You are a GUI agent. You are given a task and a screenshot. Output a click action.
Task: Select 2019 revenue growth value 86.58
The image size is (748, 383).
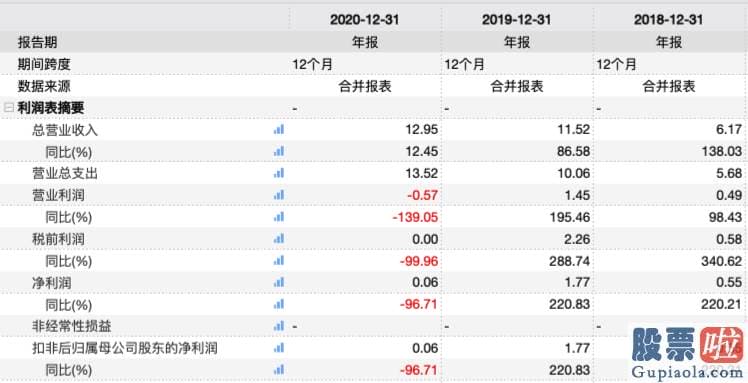pyautogui.click(x=572, y=151)
